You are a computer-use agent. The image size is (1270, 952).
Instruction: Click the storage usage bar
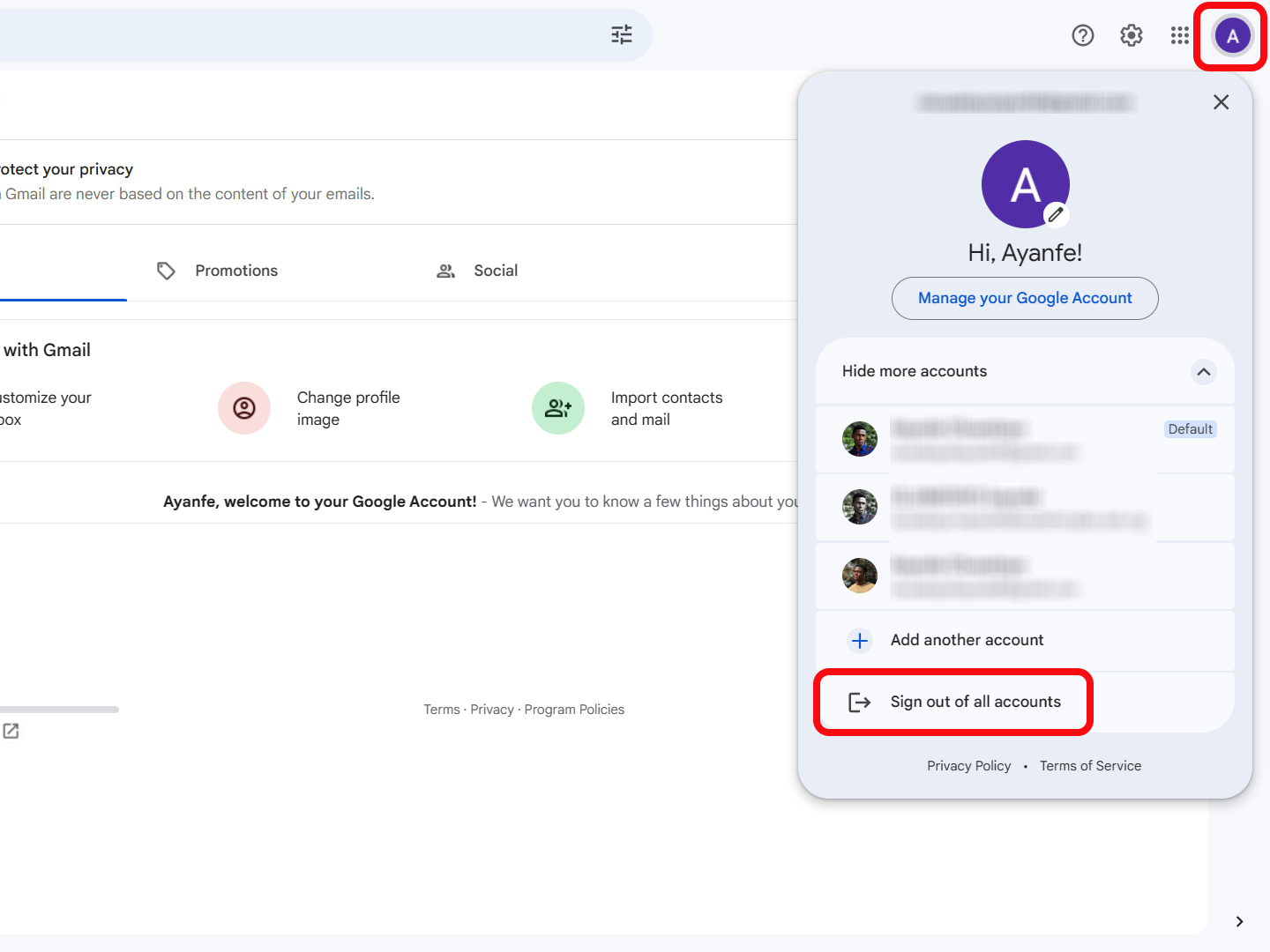[59, 710]
